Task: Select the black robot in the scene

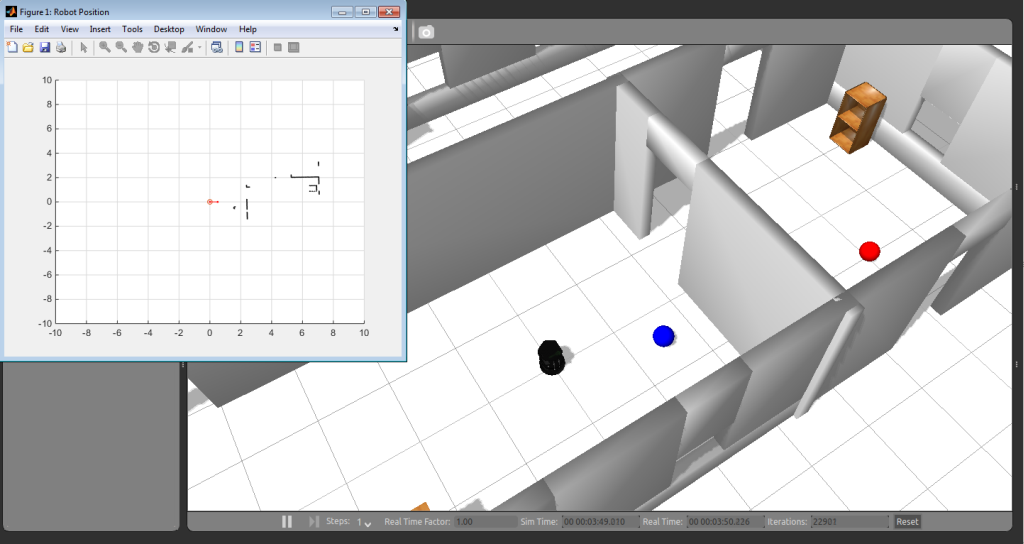Action: tap(551, 357)
